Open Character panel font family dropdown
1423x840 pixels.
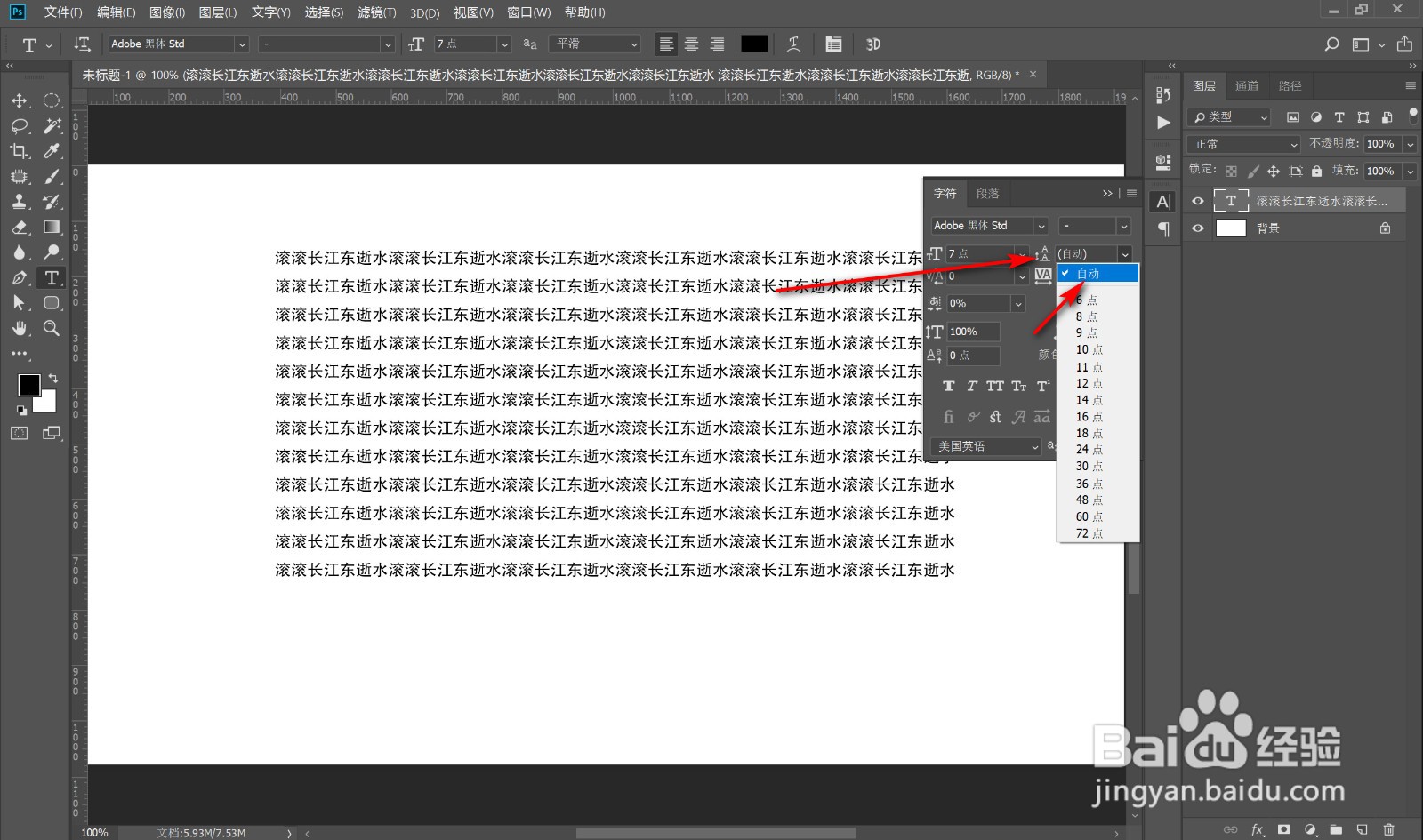1041,226
